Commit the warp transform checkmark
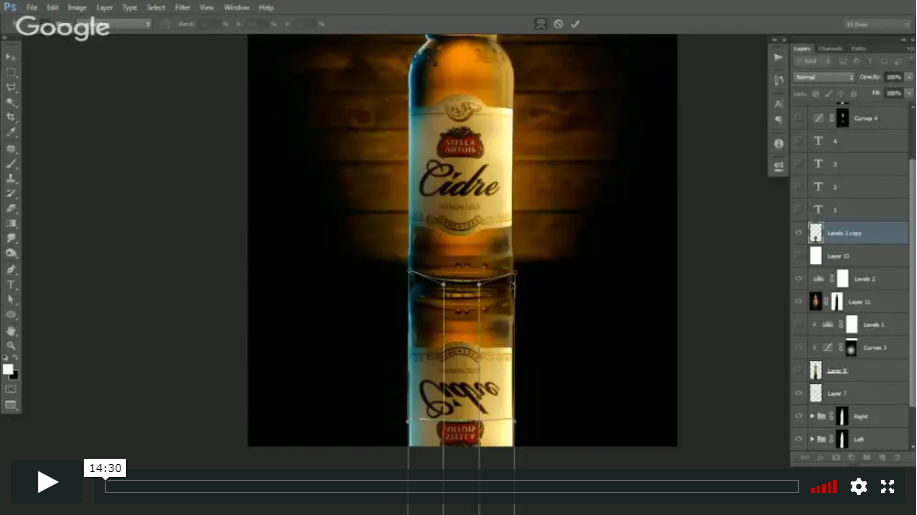Image resolution: width=917 pixels, height=515 pixels. 575,24
